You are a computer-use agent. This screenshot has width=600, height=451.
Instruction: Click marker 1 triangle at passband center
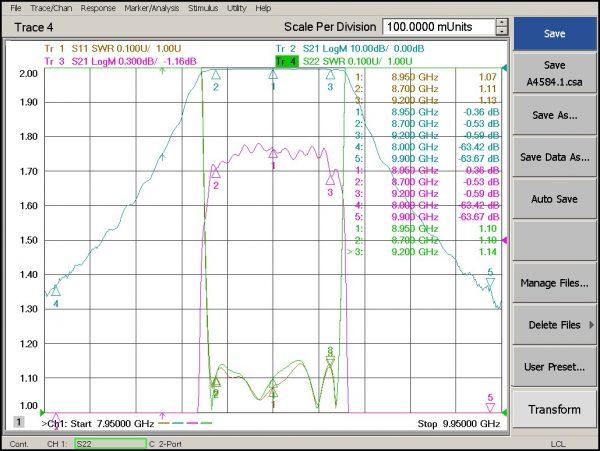click(x=273, y=74)
